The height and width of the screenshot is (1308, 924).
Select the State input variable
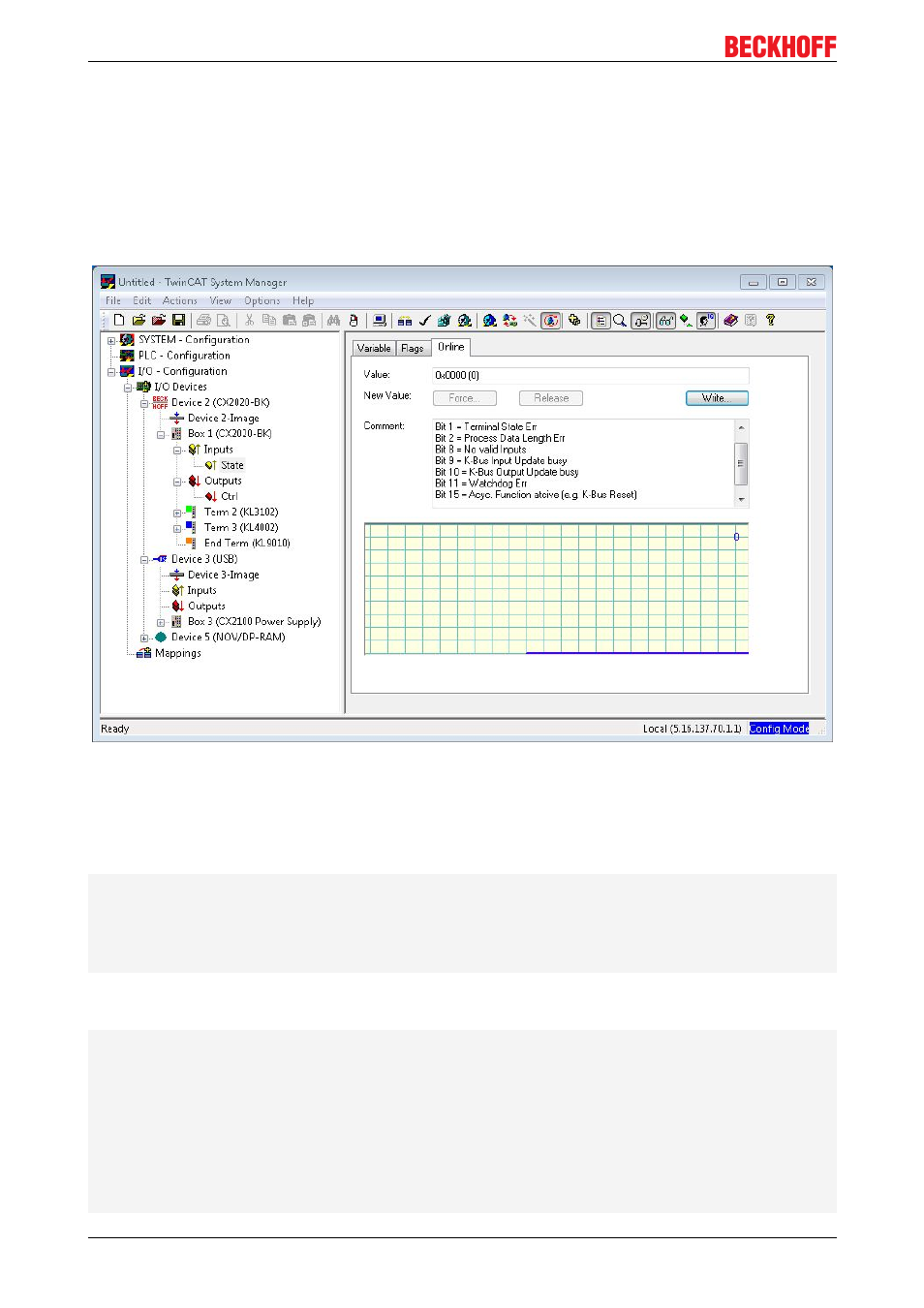click(232, 465)
